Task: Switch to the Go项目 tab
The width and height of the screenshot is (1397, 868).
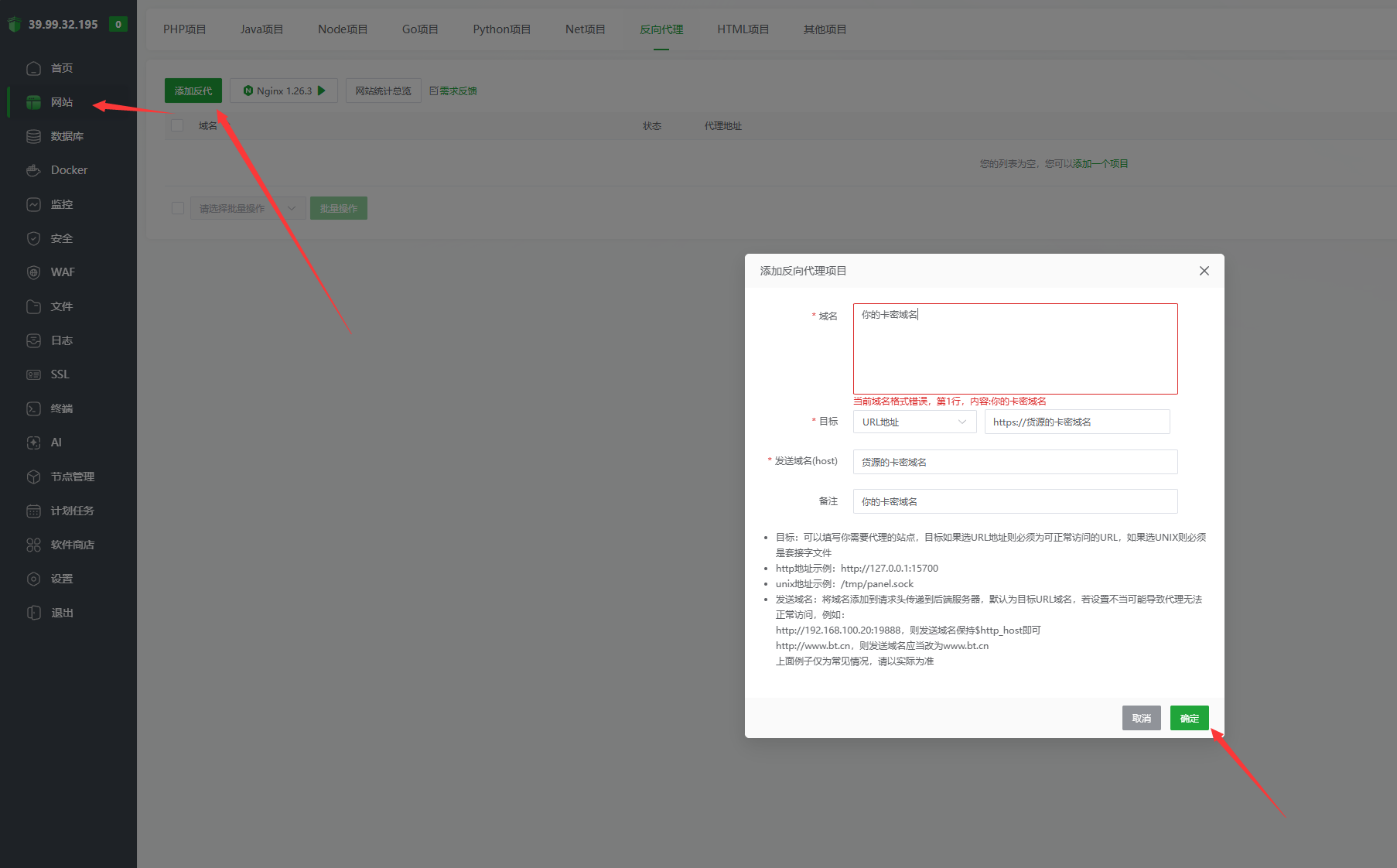Action: pyautogui.click(x=420, y=29)
